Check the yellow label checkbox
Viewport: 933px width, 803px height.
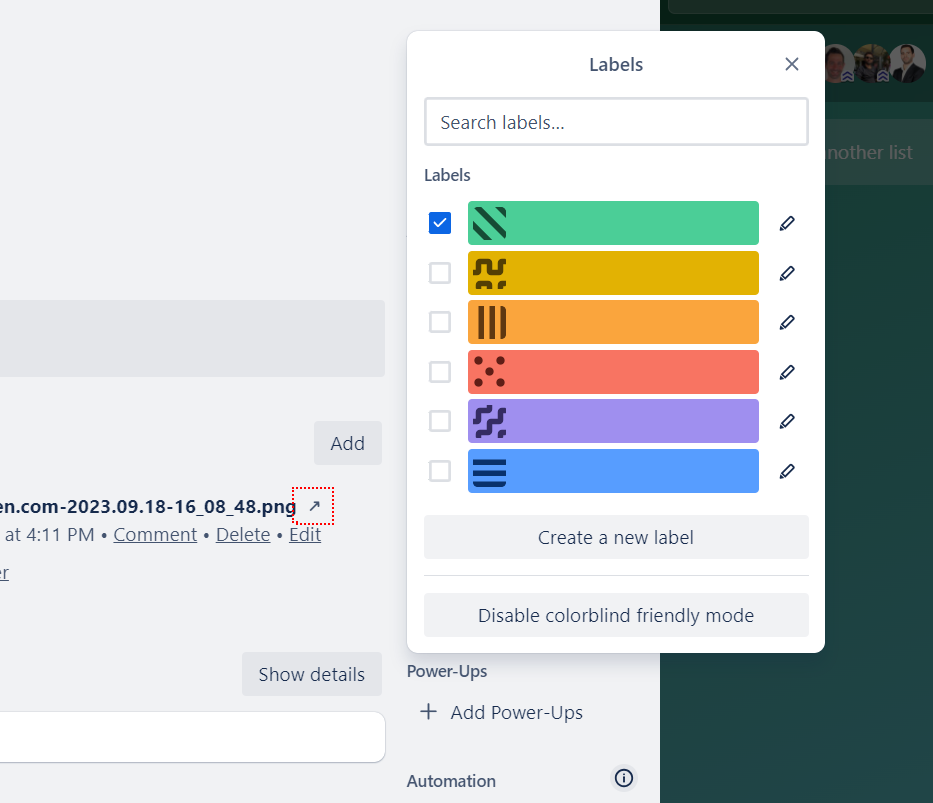point(440,273)
